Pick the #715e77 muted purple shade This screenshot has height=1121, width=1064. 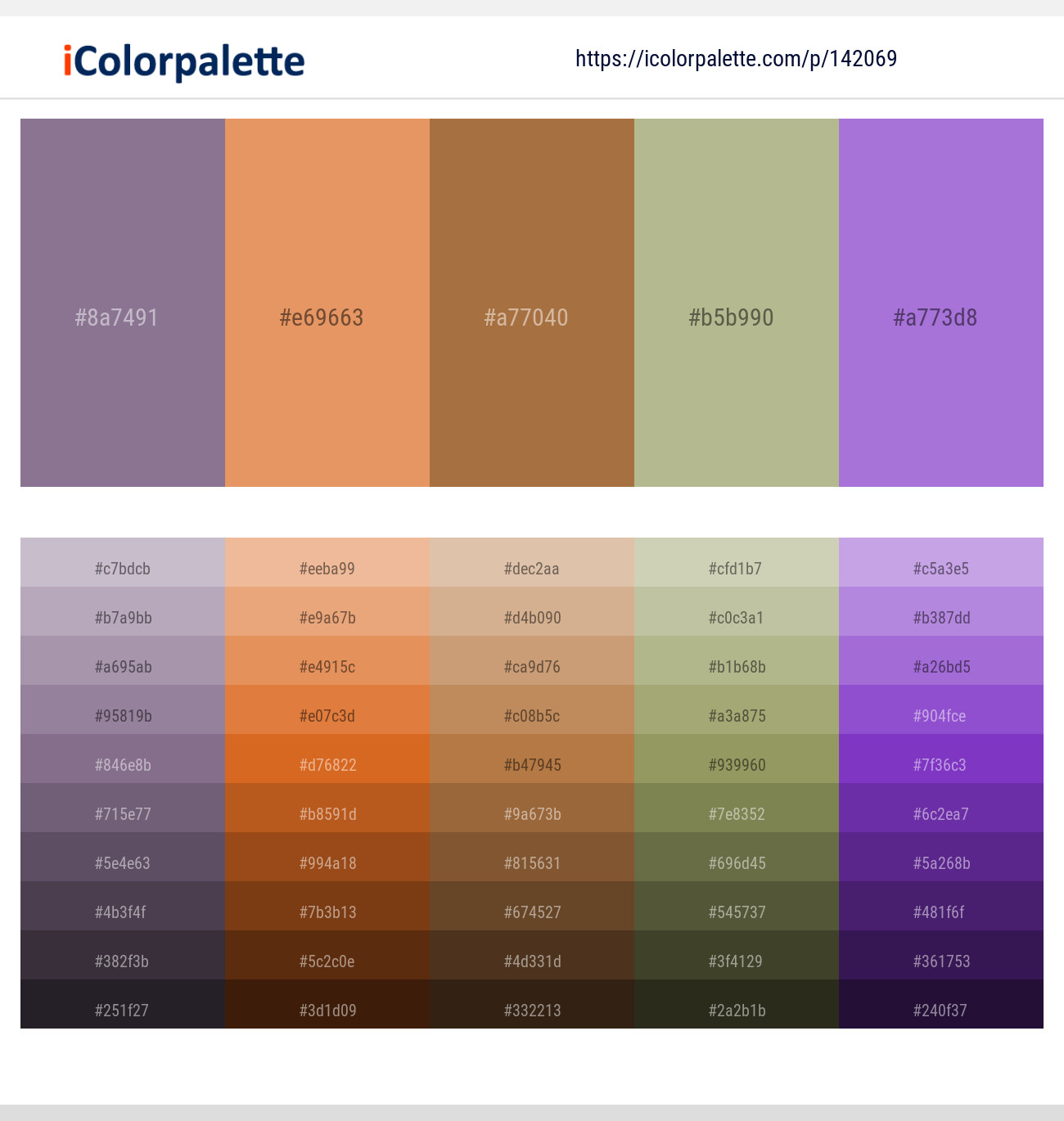click(123, 808)
